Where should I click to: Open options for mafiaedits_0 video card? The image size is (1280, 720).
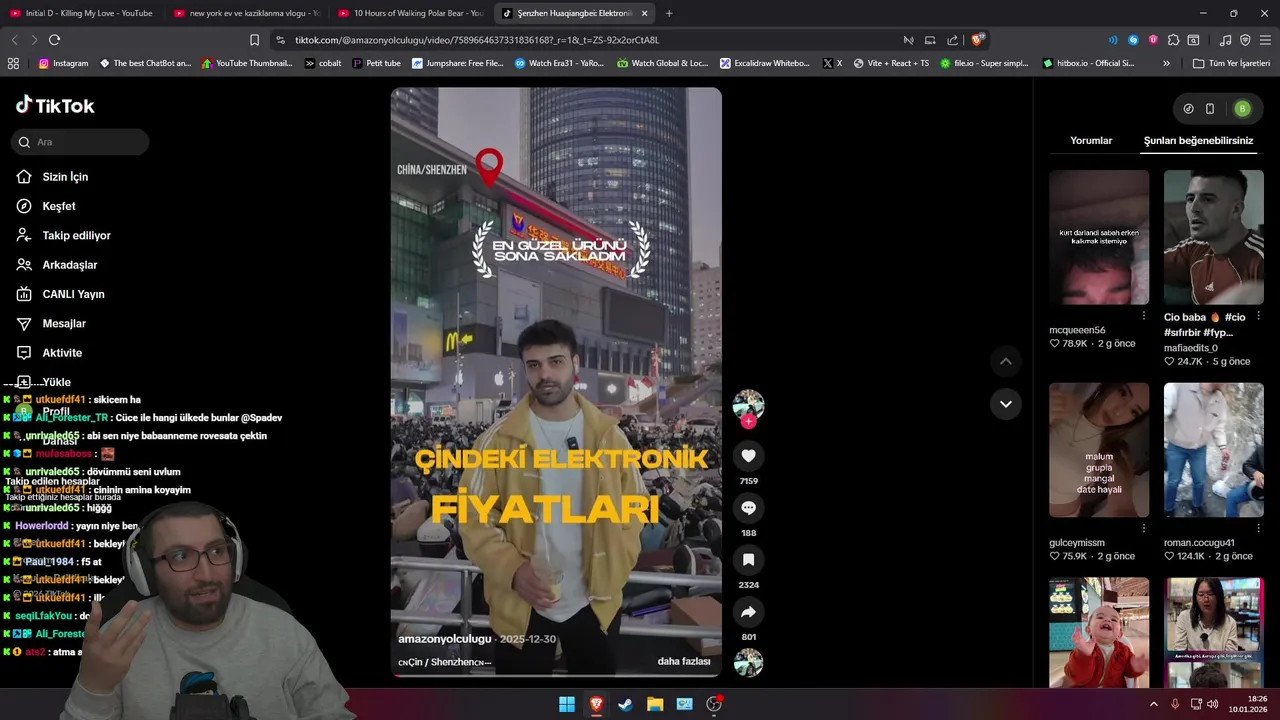coord(1258,316)
